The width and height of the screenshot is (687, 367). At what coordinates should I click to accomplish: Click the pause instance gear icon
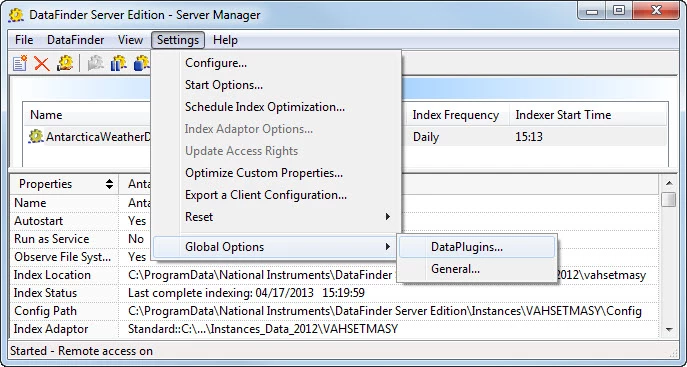pos(118,63)
